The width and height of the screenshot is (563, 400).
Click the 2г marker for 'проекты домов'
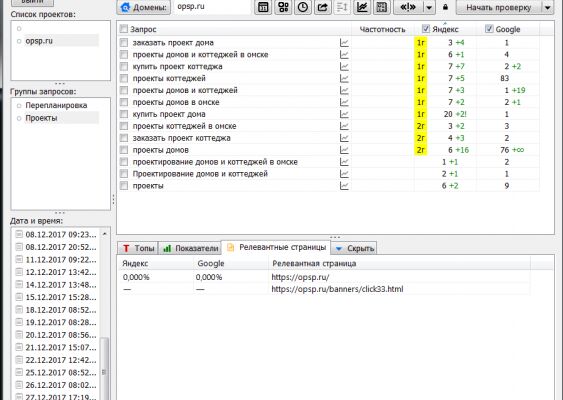(420, 150)
